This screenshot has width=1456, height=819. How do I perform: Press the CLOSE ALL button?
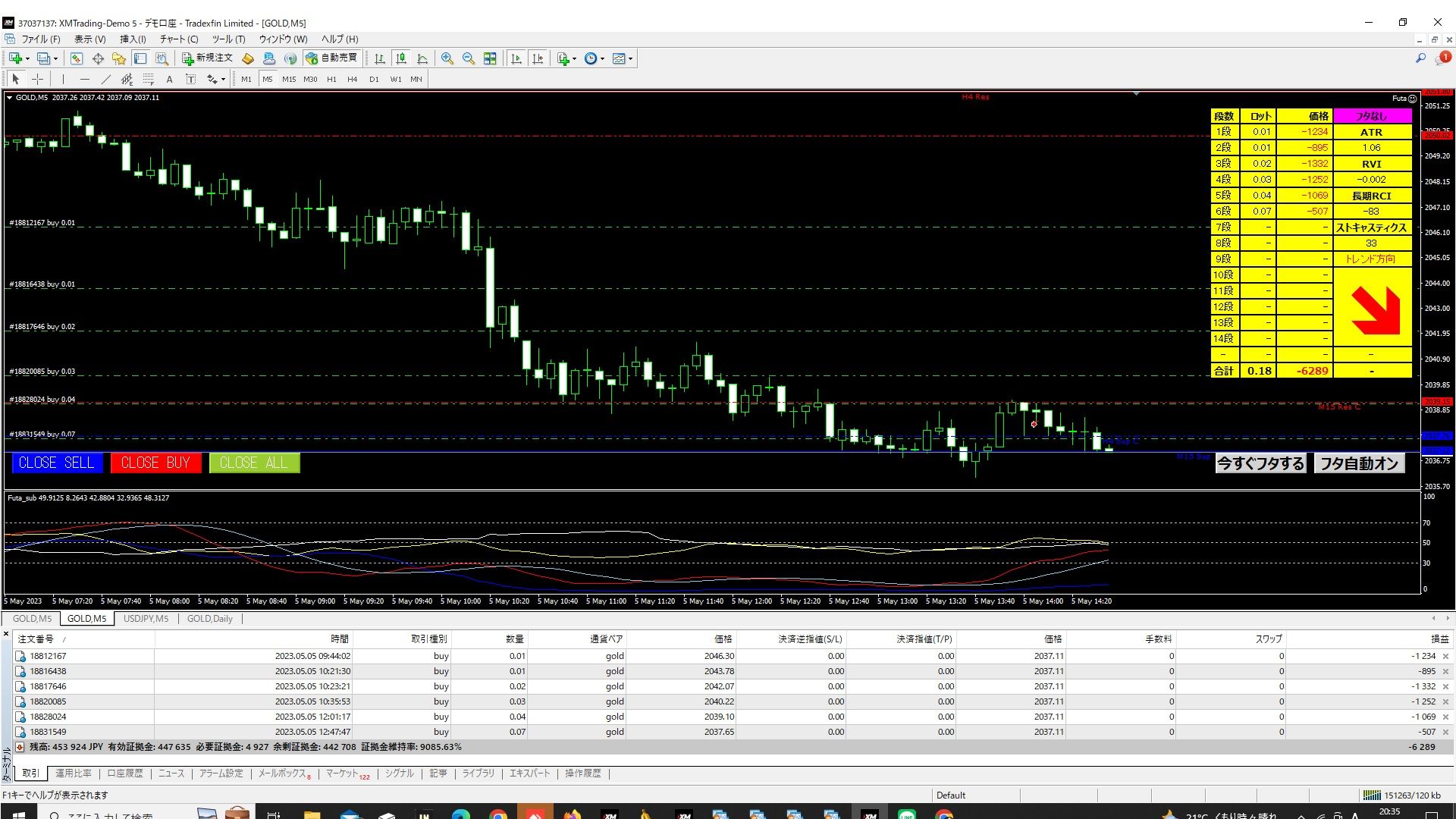pyautogui.click(x=253, y=462)
